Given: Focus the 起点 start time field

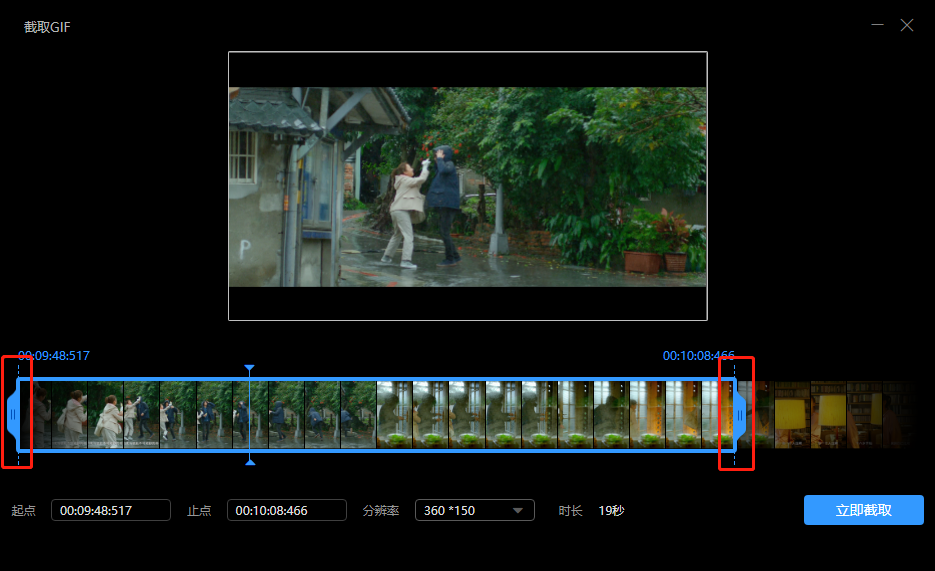Looking at the screenshot, I should coord(111,510).
